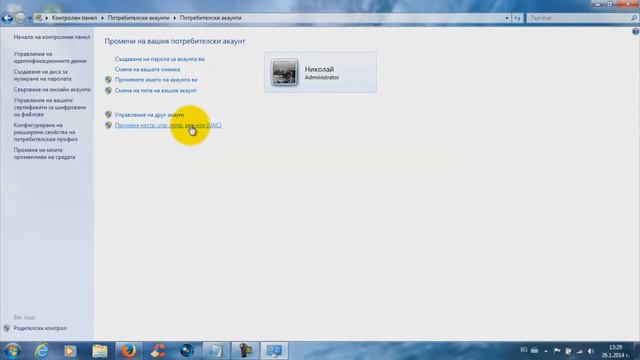Click Променете името на акаунта ви link
The image size is (640, 360).
pyautogui.click(x=156, y=80)
